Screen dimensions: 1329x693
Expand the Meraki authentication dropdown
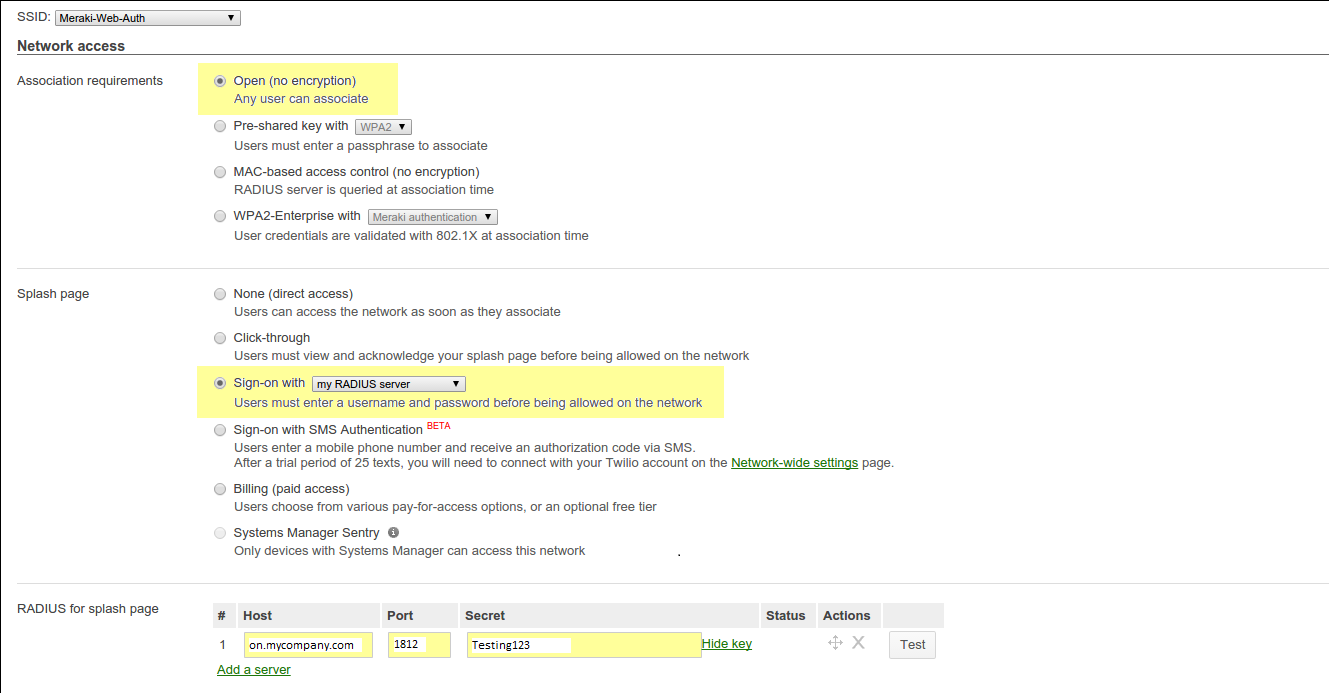pos(432,217)
